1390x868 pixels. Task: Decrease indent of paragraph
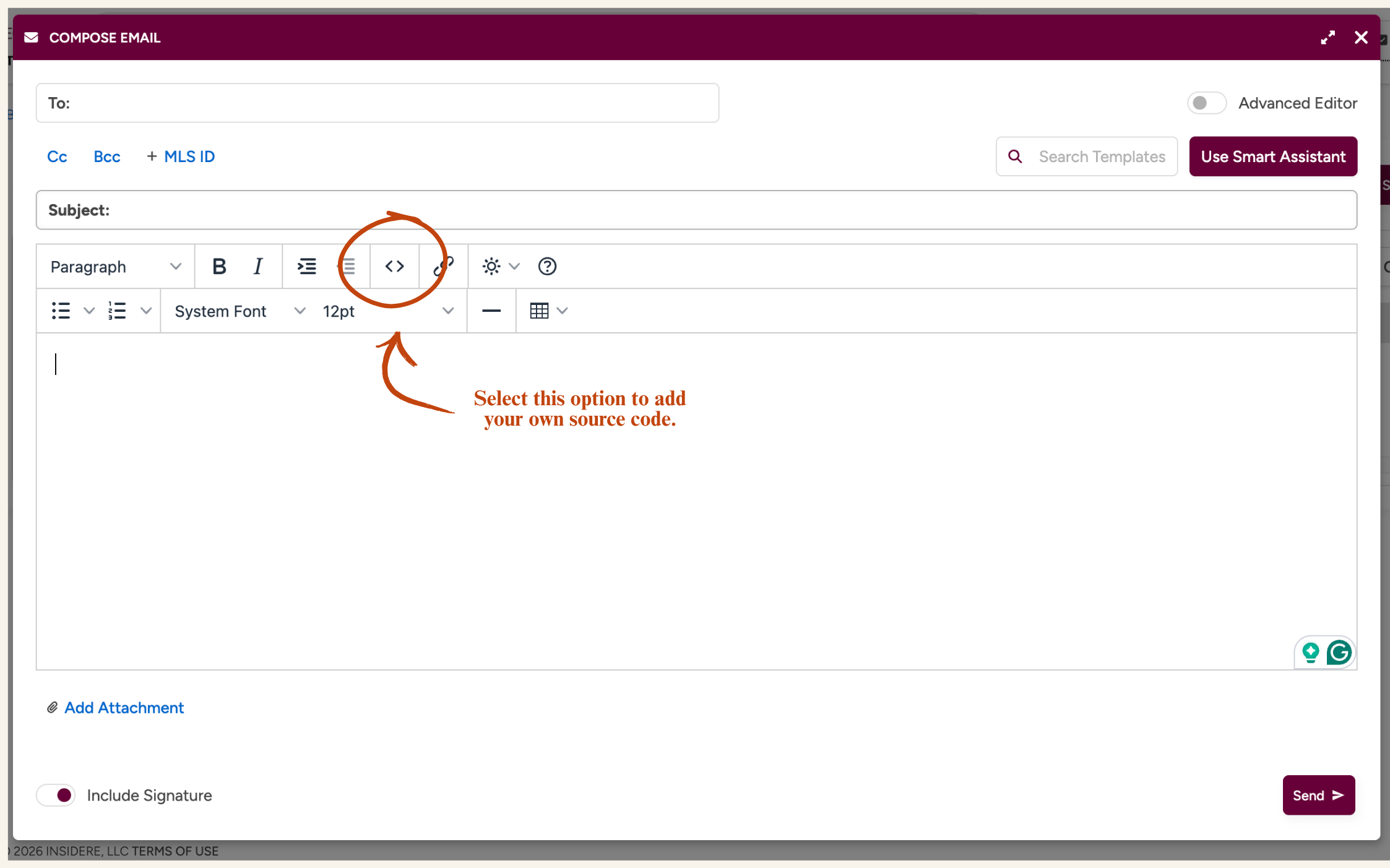(x=348, y=267)
